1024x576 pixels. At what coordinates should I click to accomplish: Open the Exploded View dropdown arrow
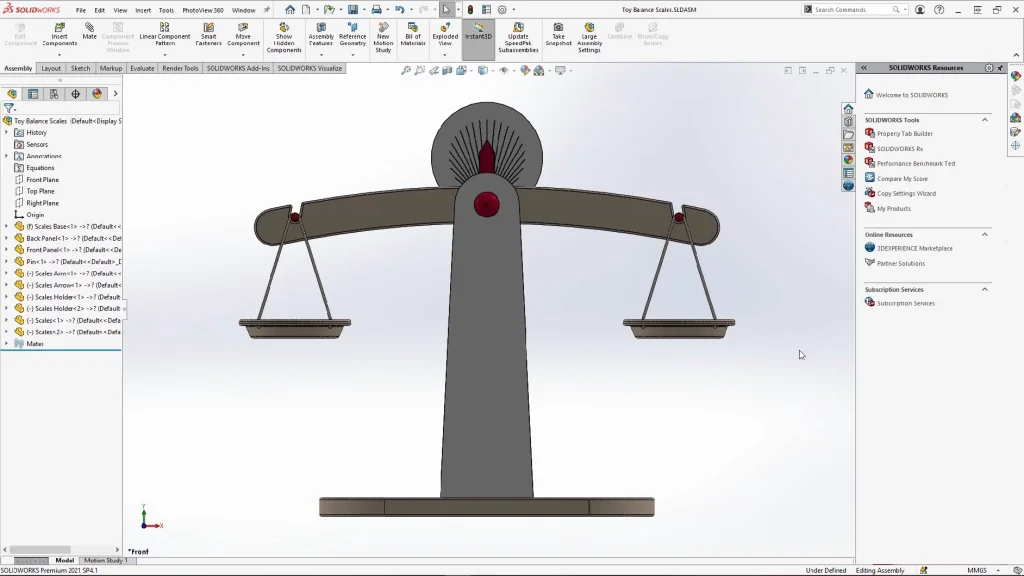(x=445, y=54)
